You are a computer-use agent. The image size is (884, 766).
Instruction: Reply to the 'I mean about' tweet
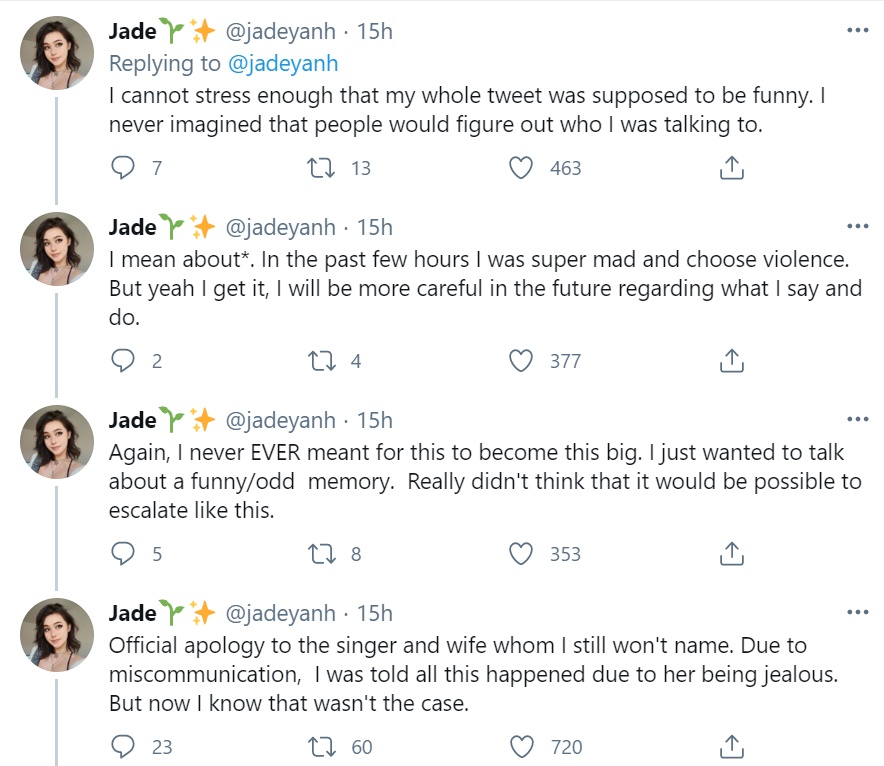click(x=122, y=361)
